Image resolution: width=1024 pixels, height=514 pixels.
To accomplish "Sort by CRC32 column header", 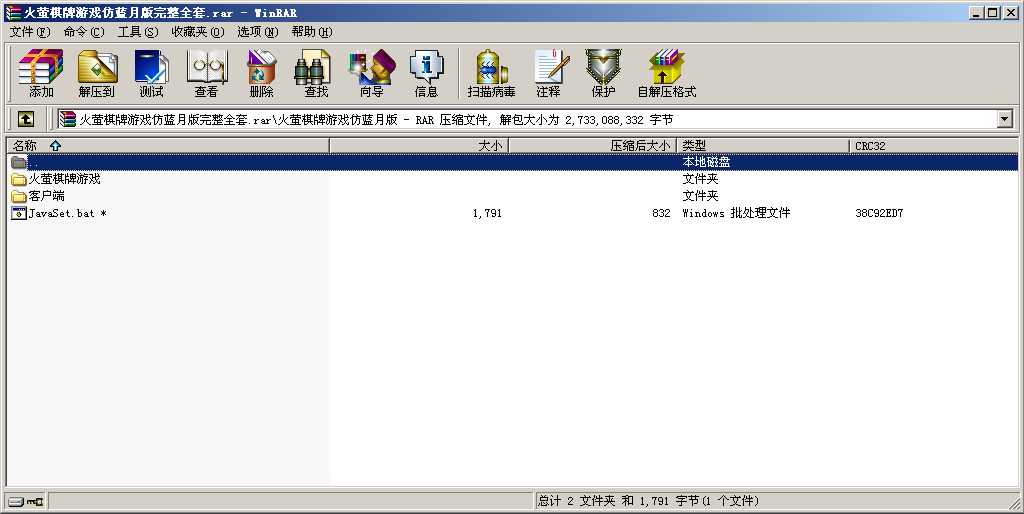I will tap(933, 146).
